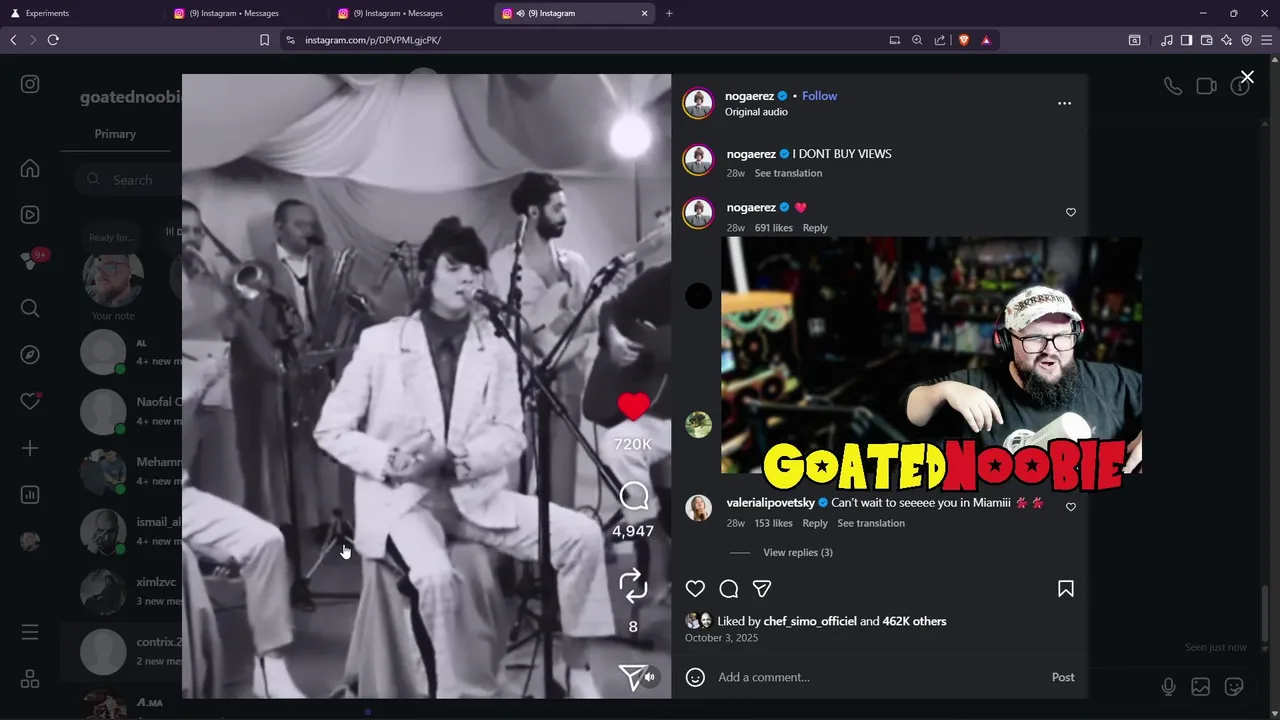Open Notifications heart in Instagram sidebar
This screenshot has height=720, width=1280.
30,401
